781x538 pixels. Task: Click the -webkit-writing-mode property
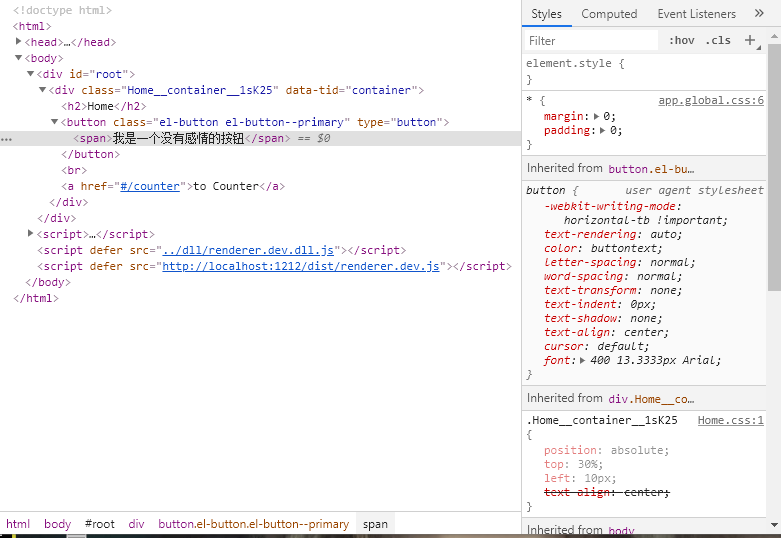tap(610, 206)
